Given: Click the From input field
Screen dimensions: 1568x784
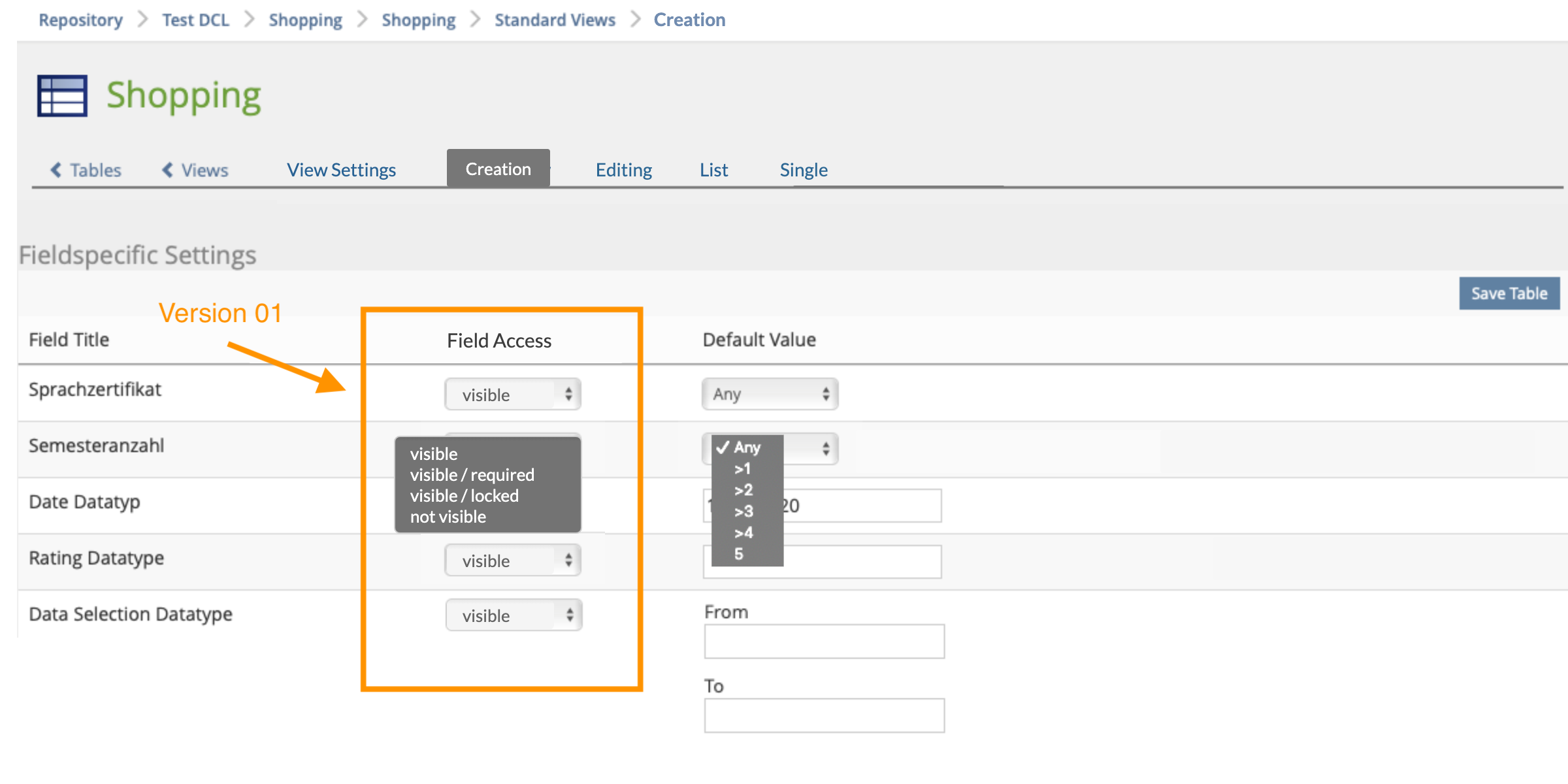Looking at the screenshot, I should (824, 642).
